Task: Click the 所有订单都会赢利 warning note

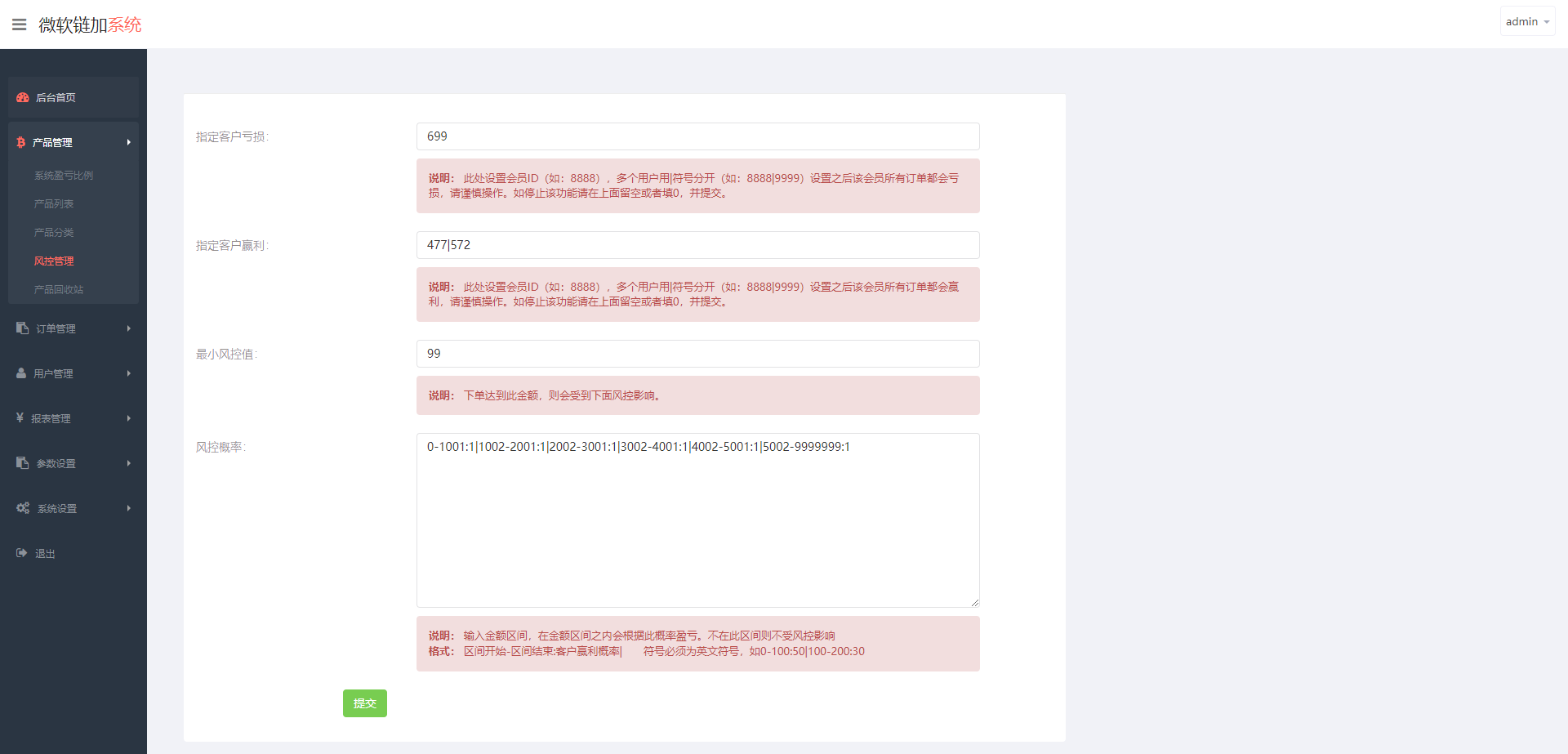Action: tap(698, 295)
